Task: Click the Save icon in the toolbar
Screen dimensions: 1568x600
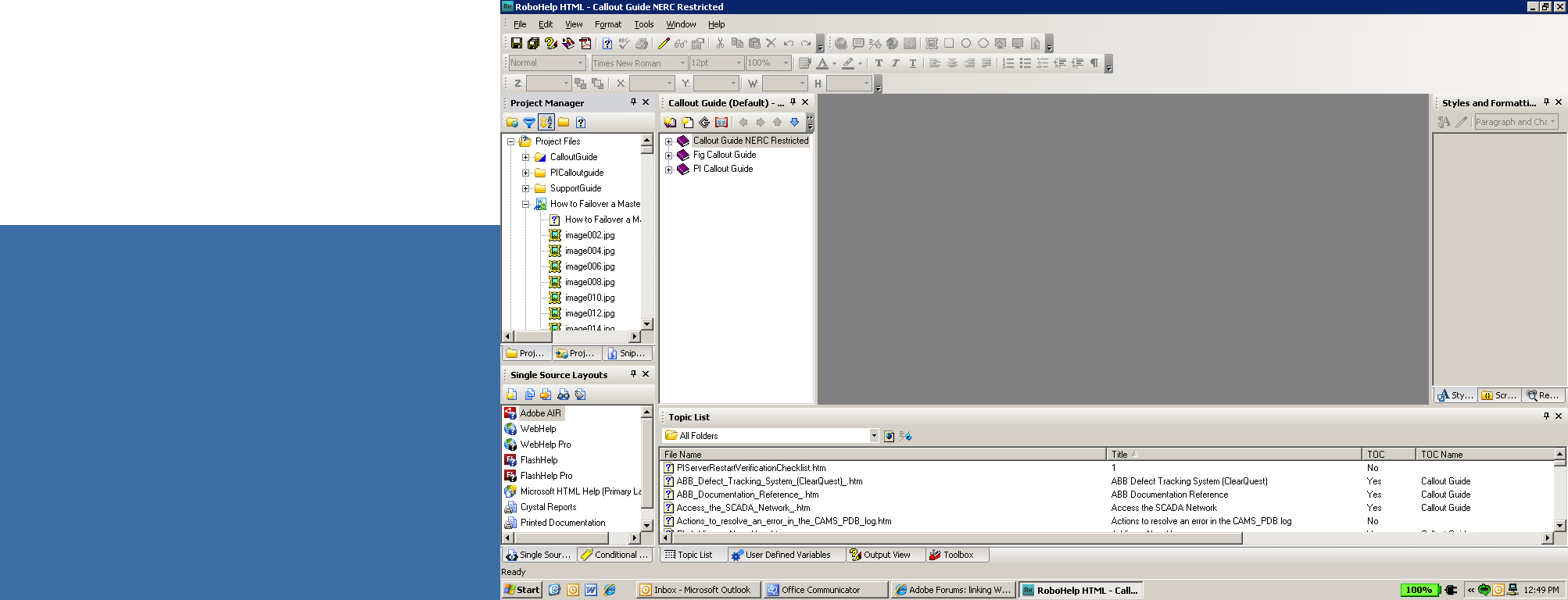Action: (x=517, y=44)
